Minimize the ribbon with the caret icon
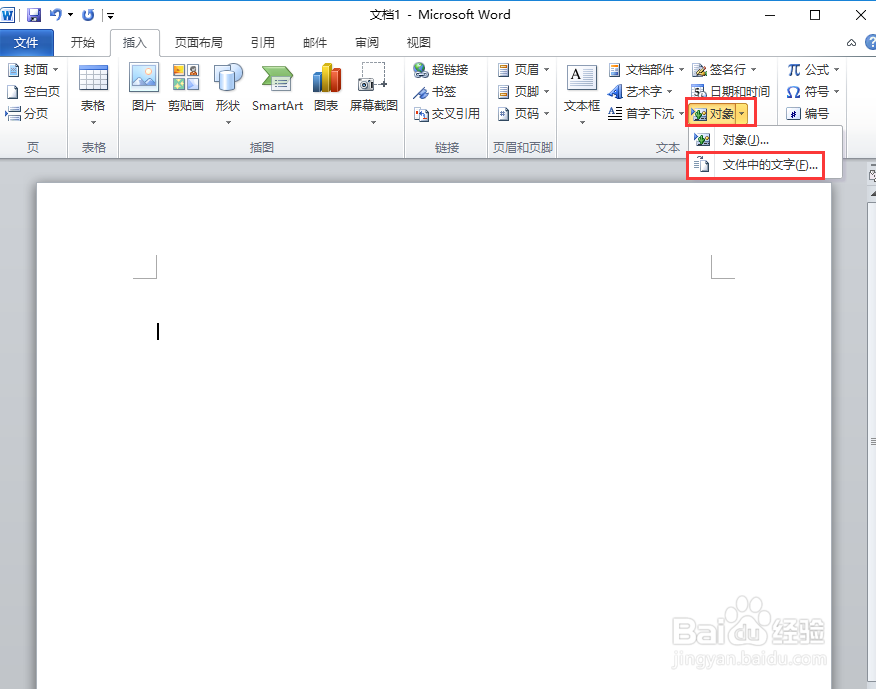This screenshot has width=876, height=689. (851, 43)
